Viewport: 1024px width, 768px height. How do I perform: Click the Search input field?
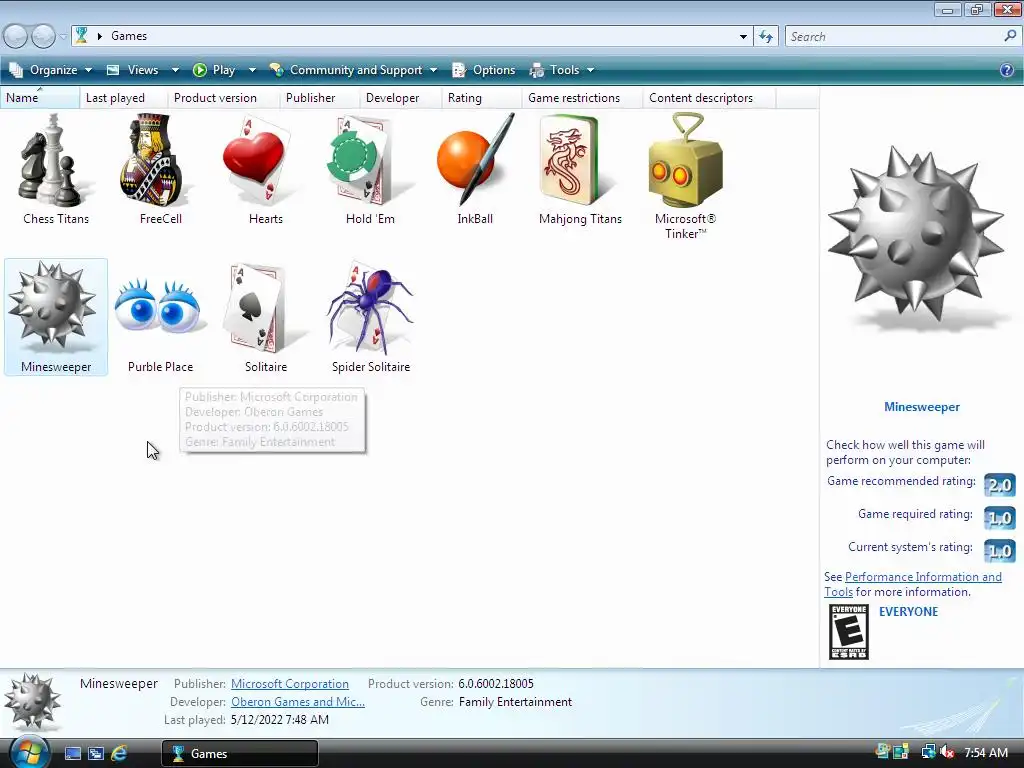tap(895, 37)
